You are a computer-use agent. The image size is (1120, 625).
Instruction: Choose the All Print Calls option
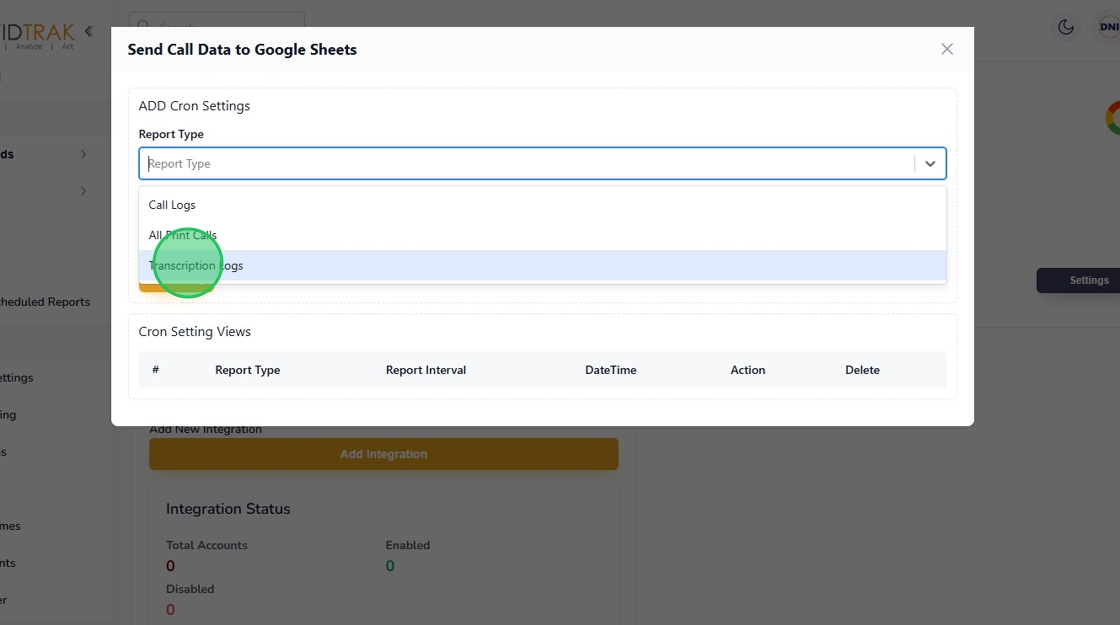183,235
